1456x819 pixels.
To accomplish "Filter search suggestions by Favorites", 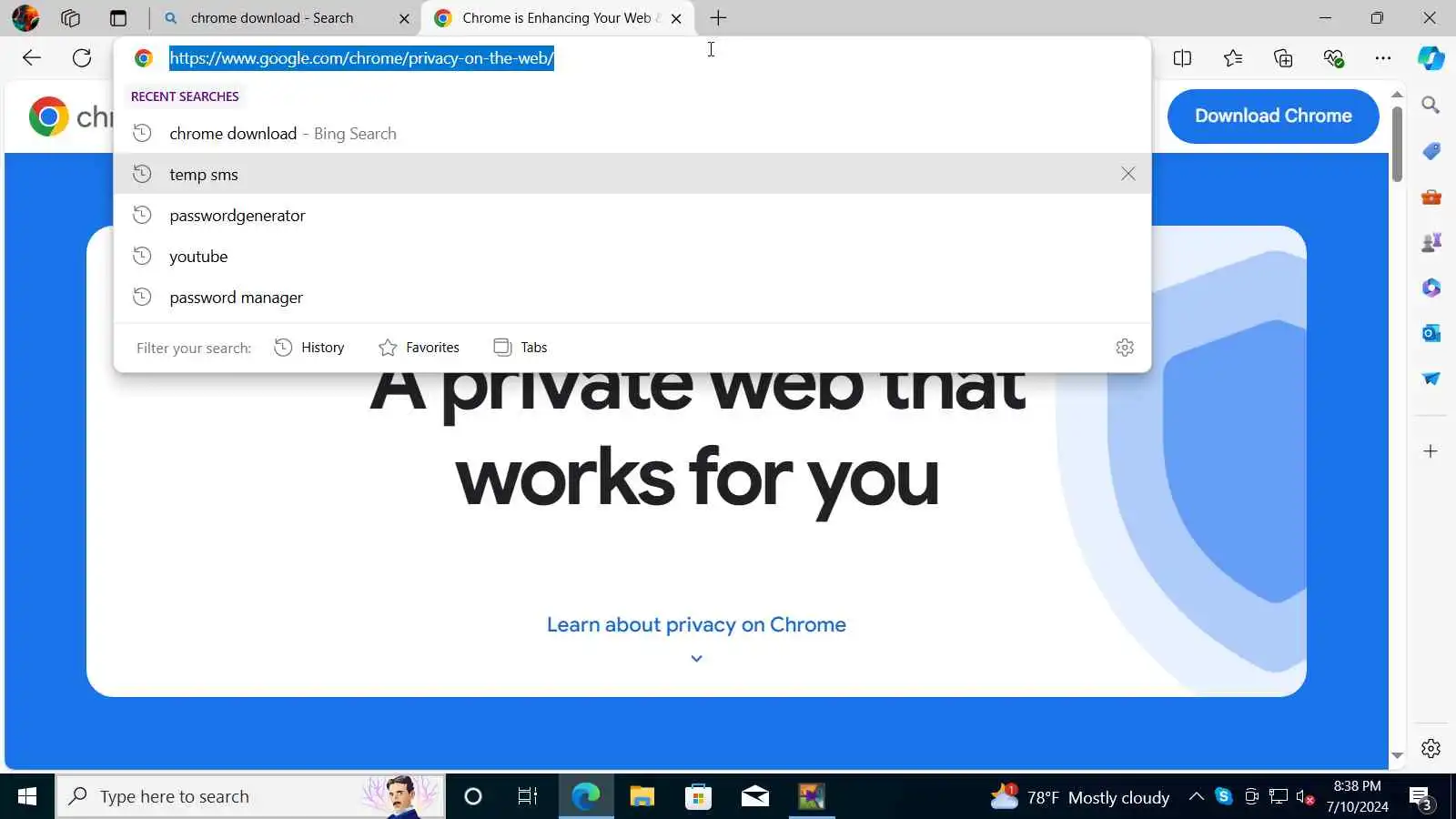I will tap(420, 348).
